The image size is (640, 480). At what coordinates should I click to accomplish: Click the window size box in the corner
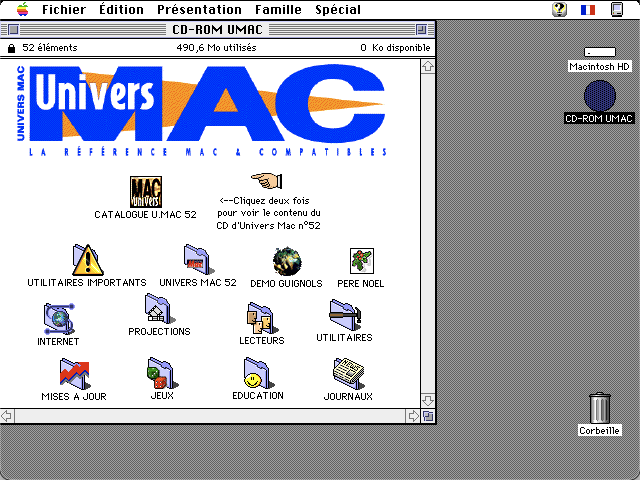click(x=428, y=416)
